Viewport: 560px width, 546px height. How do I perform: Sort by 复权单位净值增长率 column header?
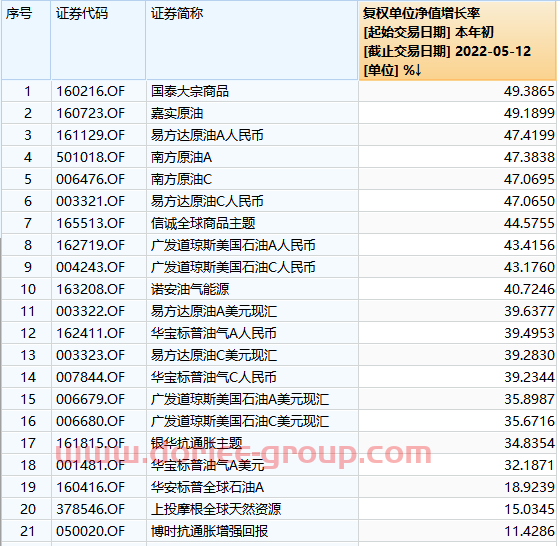[457, 40]
